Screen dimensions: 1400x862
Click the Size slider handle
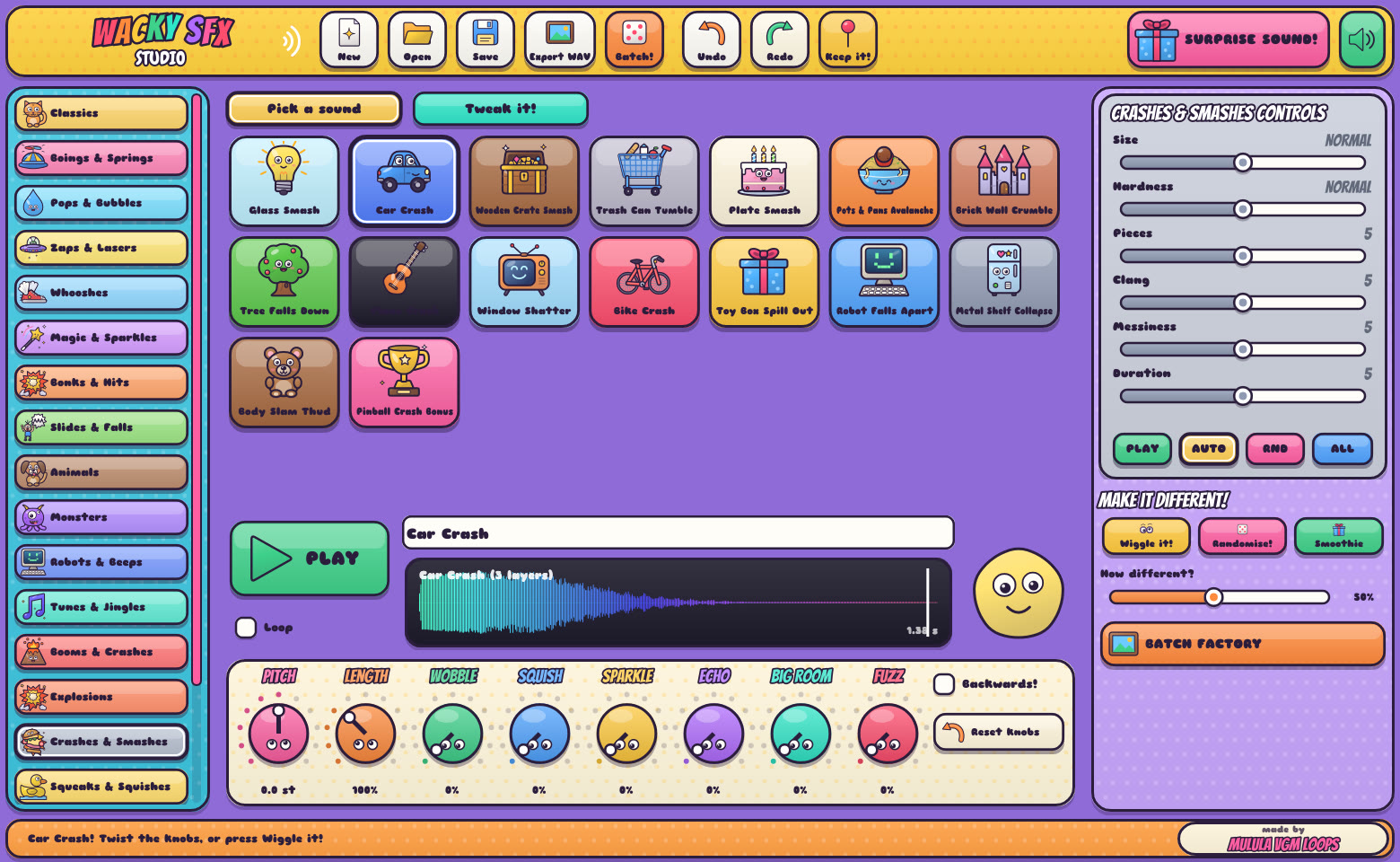[1243, 163]
